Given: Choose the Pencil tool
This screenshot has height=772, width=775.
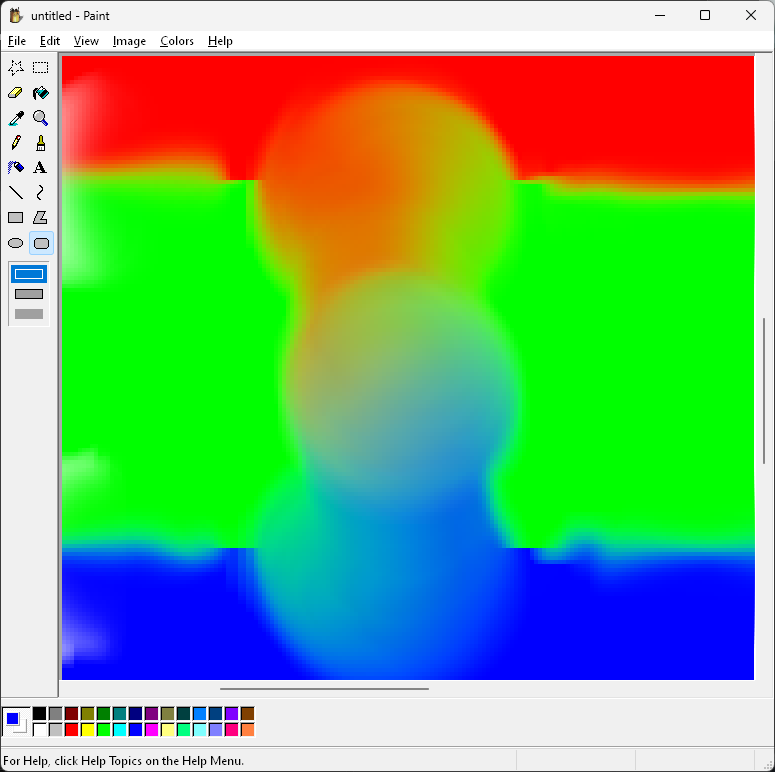Looking at the screenshot, I should tap(16, 143).
